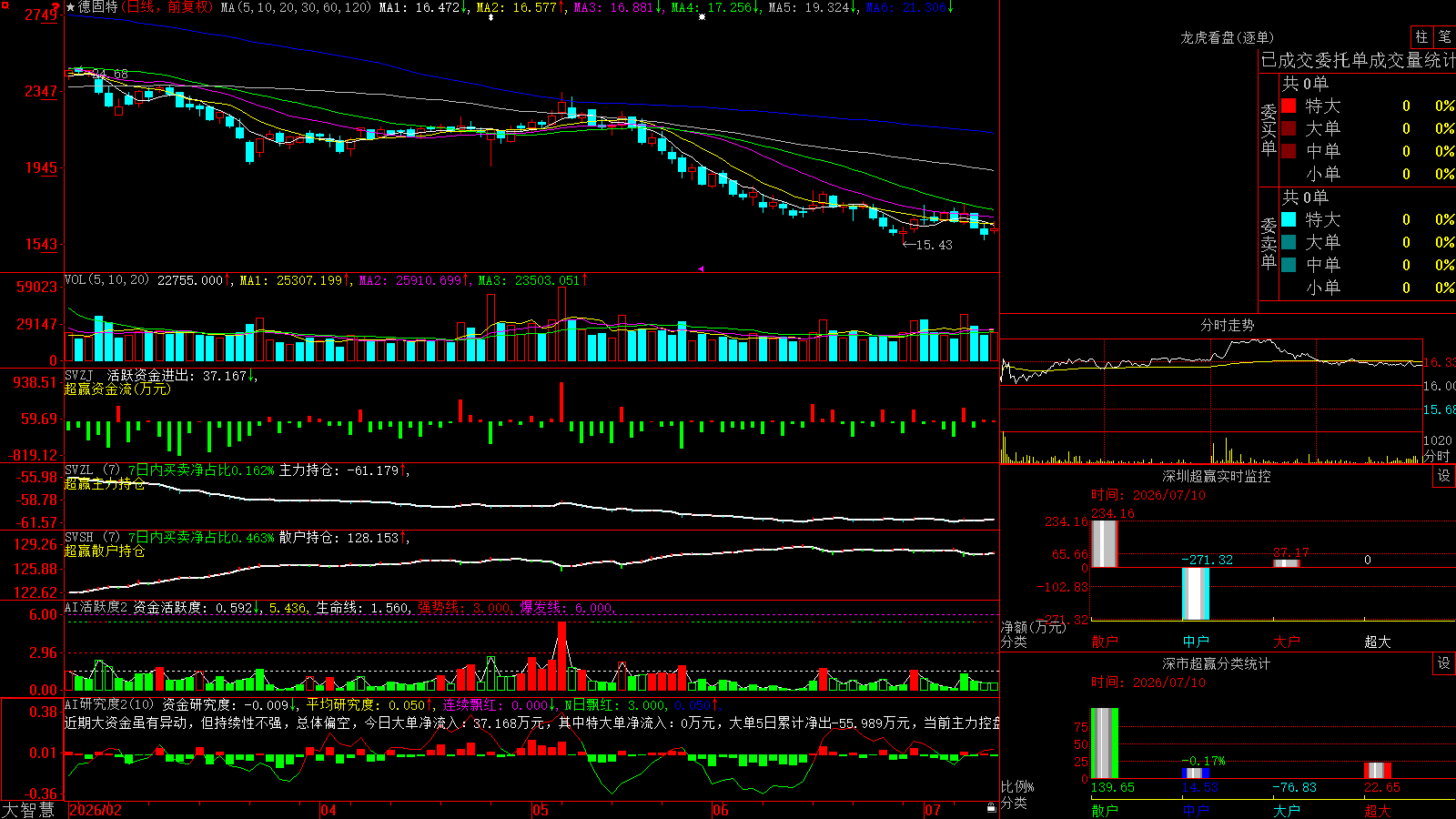Click the yellow MA2: 16.577 value
Image resolution: width=1456 pixels, height=819 pixels.
pyautogui.click(x=521, y=7)
